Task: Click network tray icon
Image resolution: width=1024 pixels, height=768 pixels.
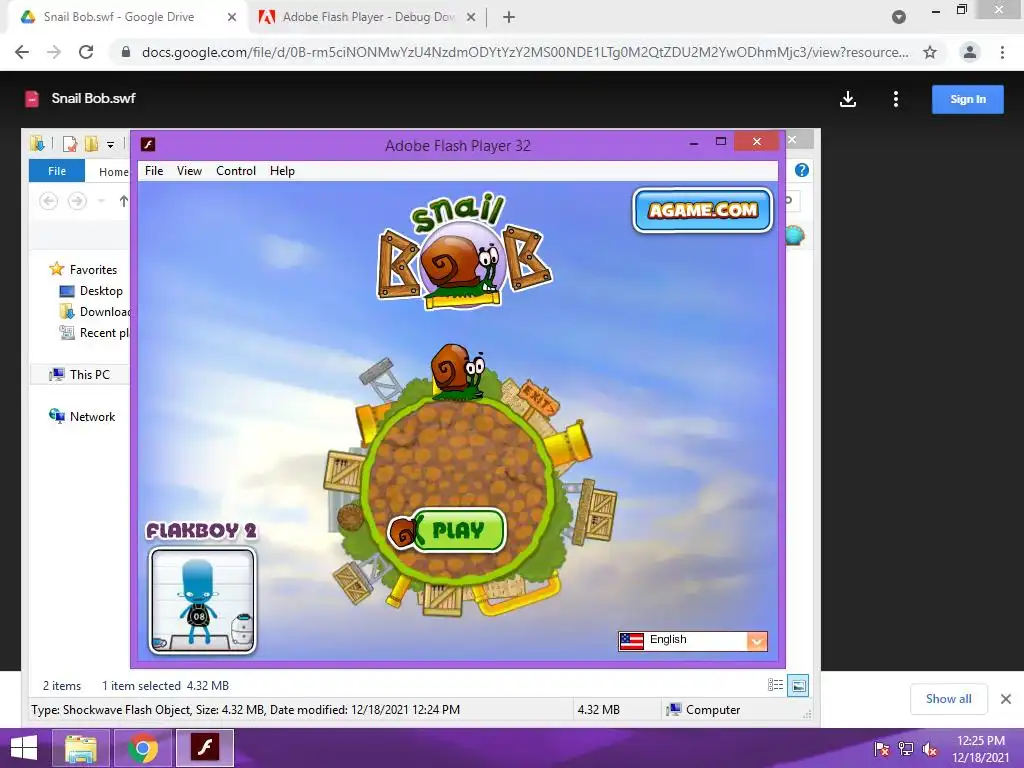Action: point(906,749)
